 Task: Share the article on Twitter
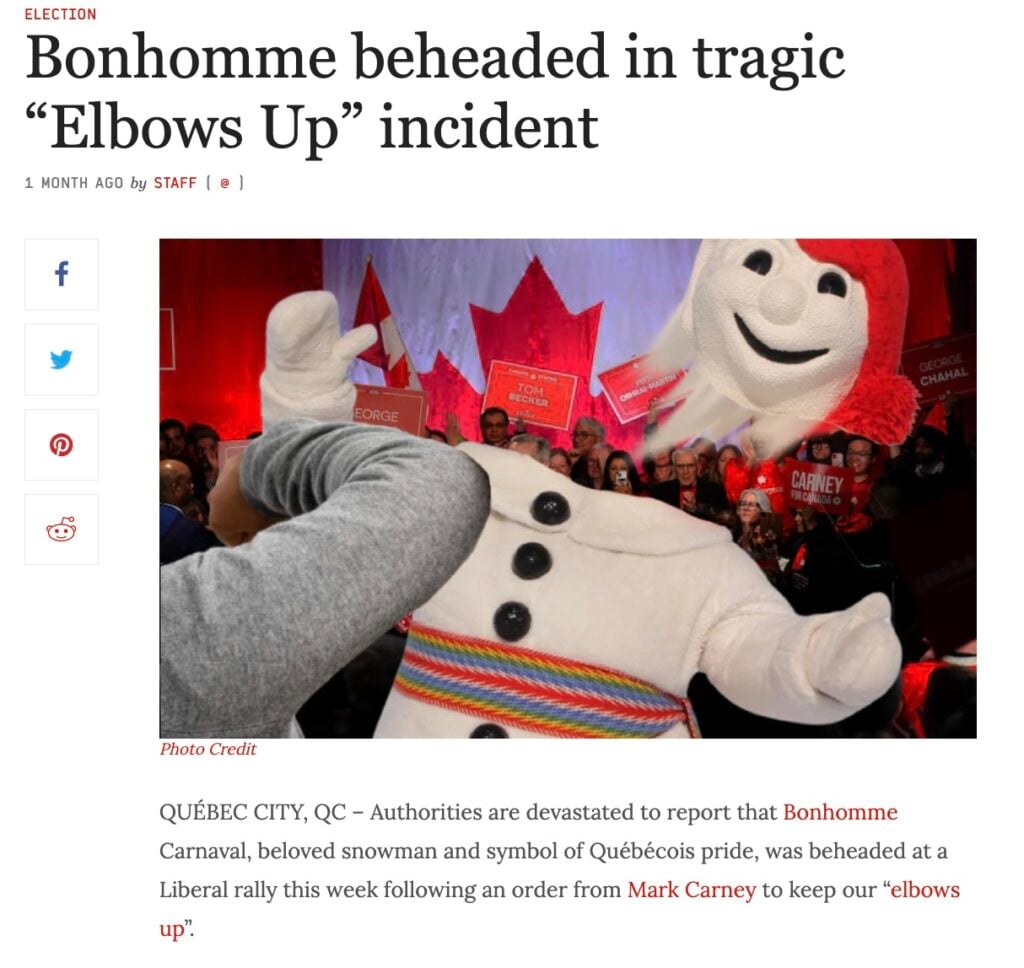coord(61,359)
